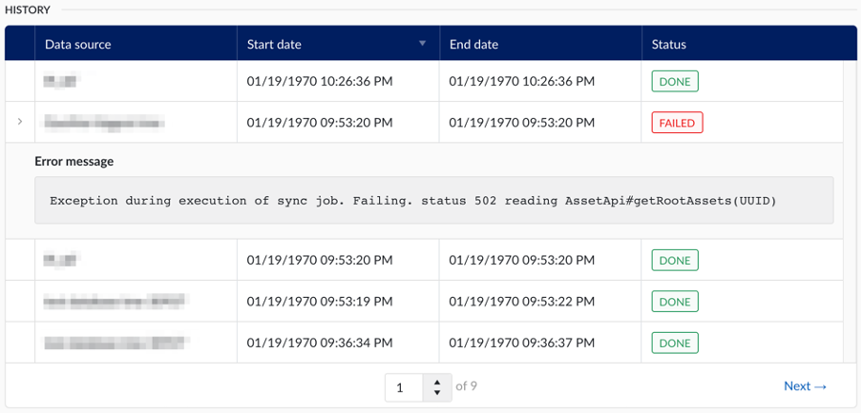Image resolution: width=864 pixels, height=414 pixels.
Task: Click the sync job exception message box
Action: point(433,200)
